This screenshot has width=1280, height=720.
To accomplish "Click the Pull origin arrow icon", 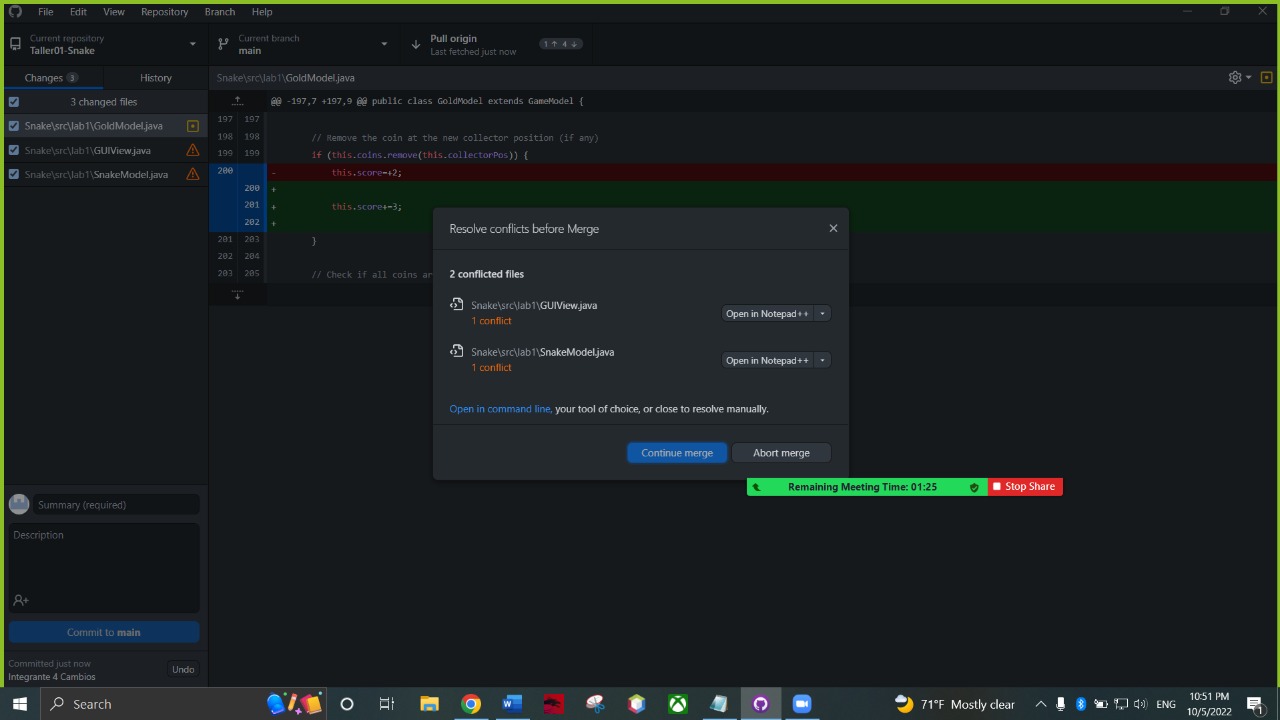I will 416,44.
